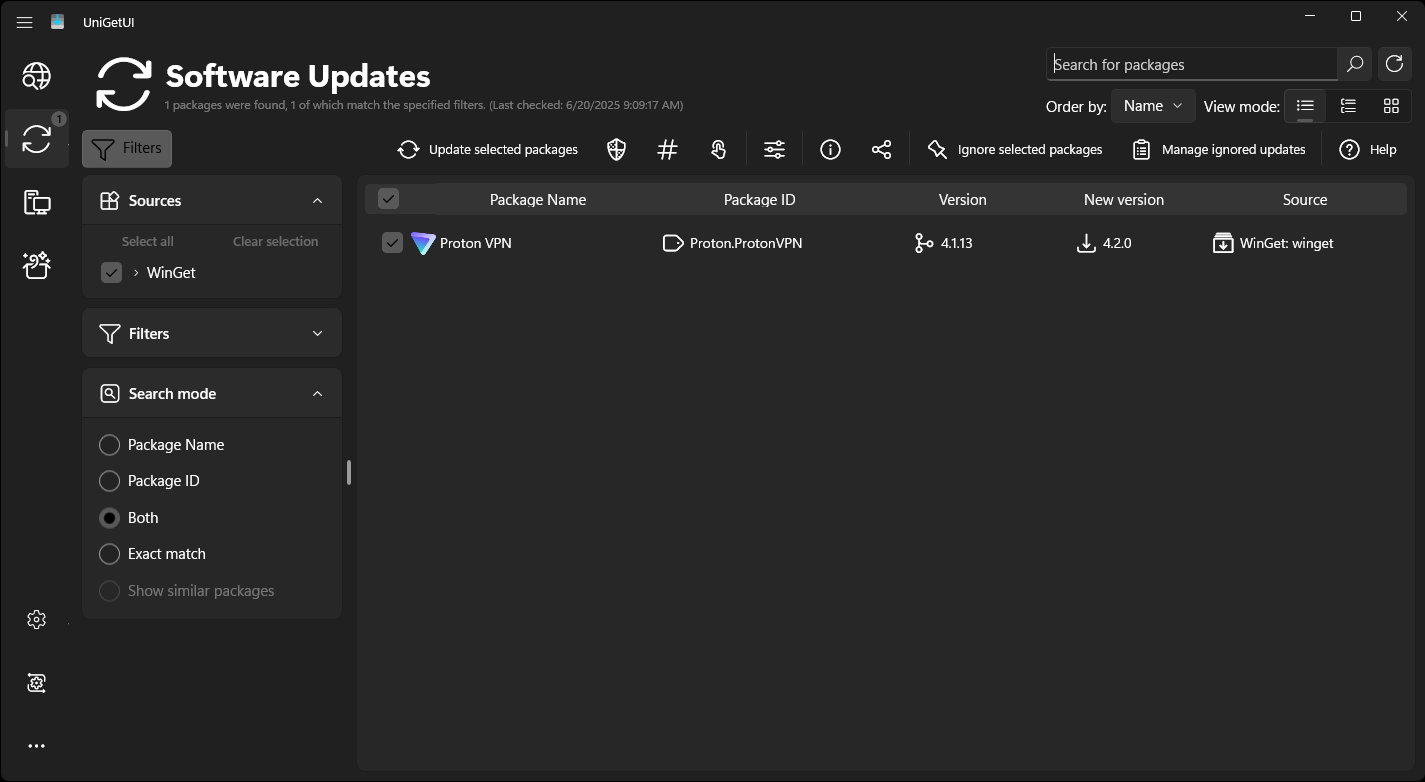Switch to grid icons view mode
1425x782 pixels.
point(1391,106)
